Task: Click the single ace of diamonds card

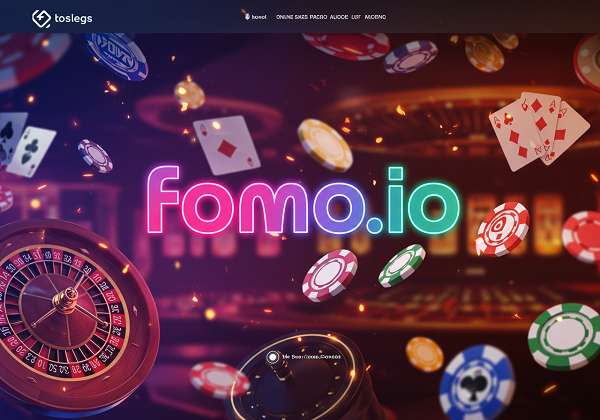Action: [227, 145]
